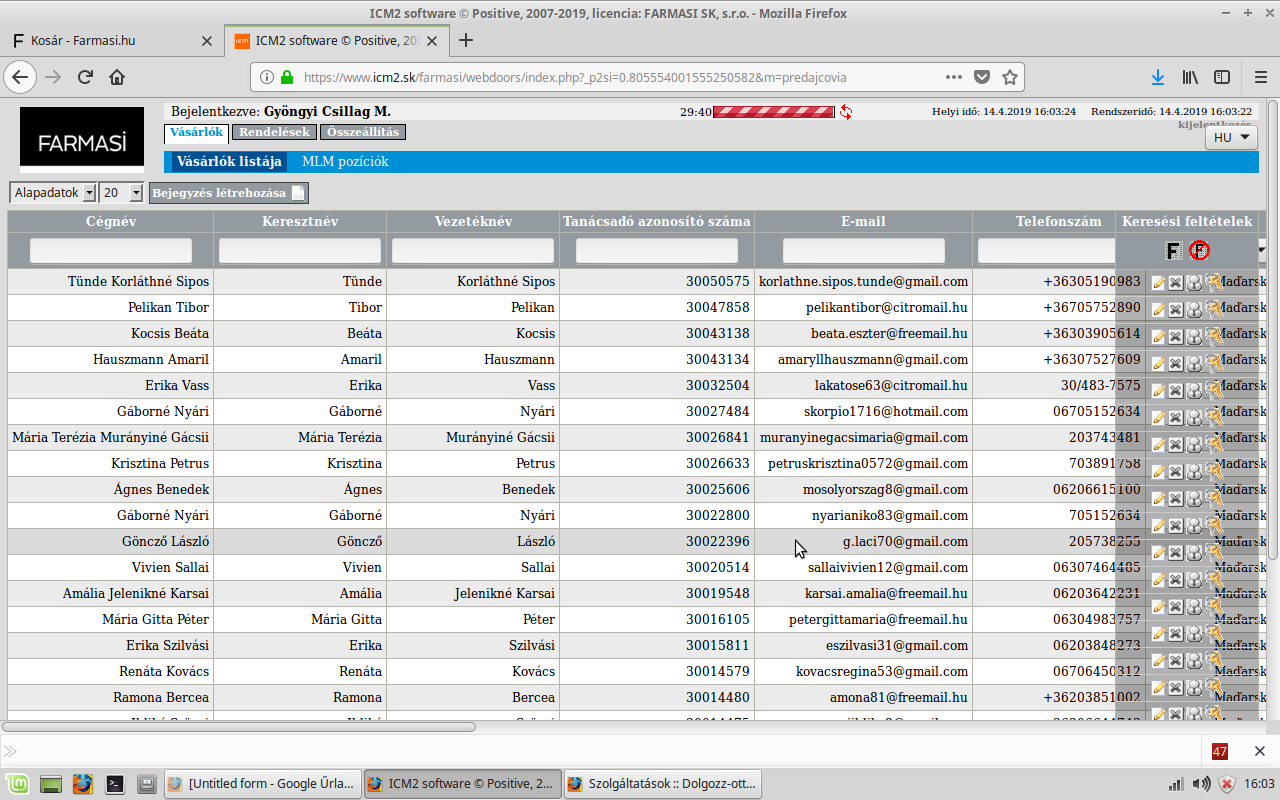Refresh session timer with the red arrows icon
The height and width of the screenshot is (800, 1280).
pos(846,112)
